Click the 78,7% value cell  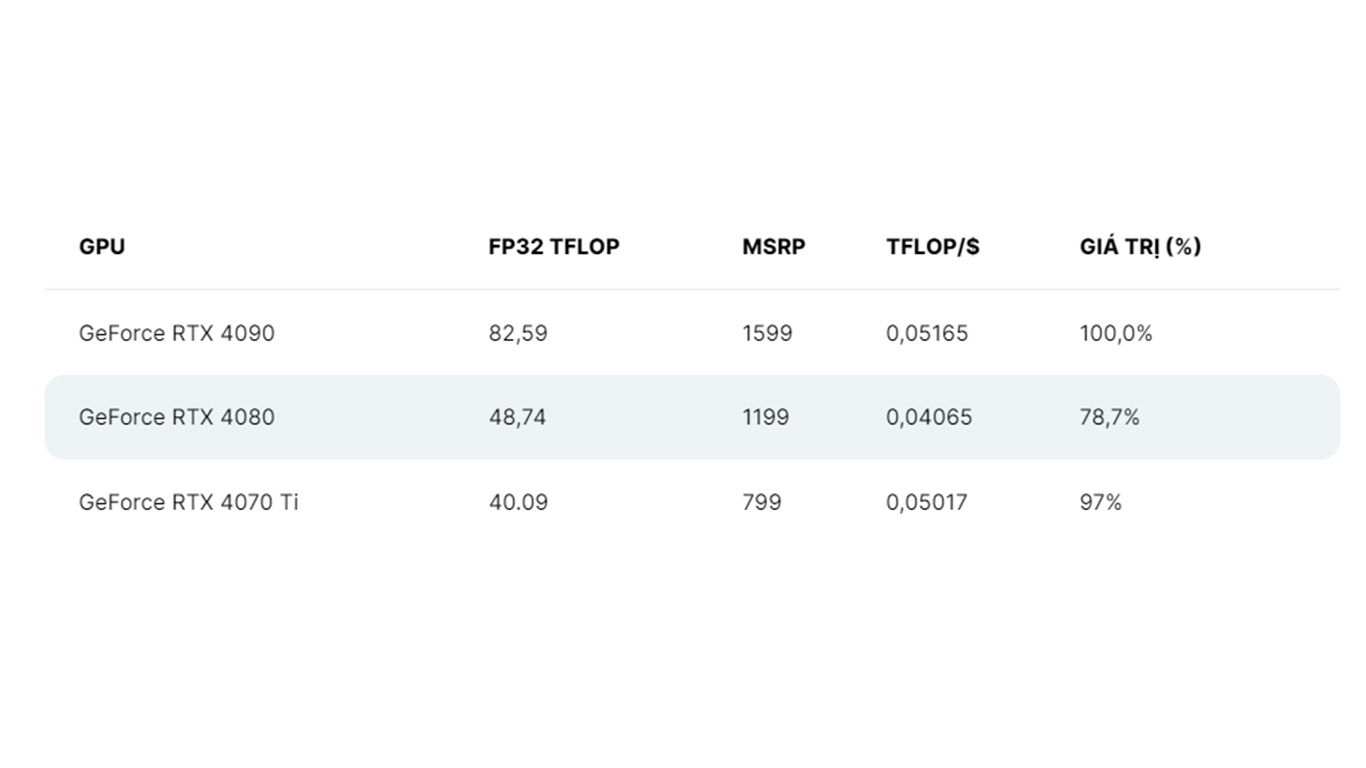point(1110,417)
